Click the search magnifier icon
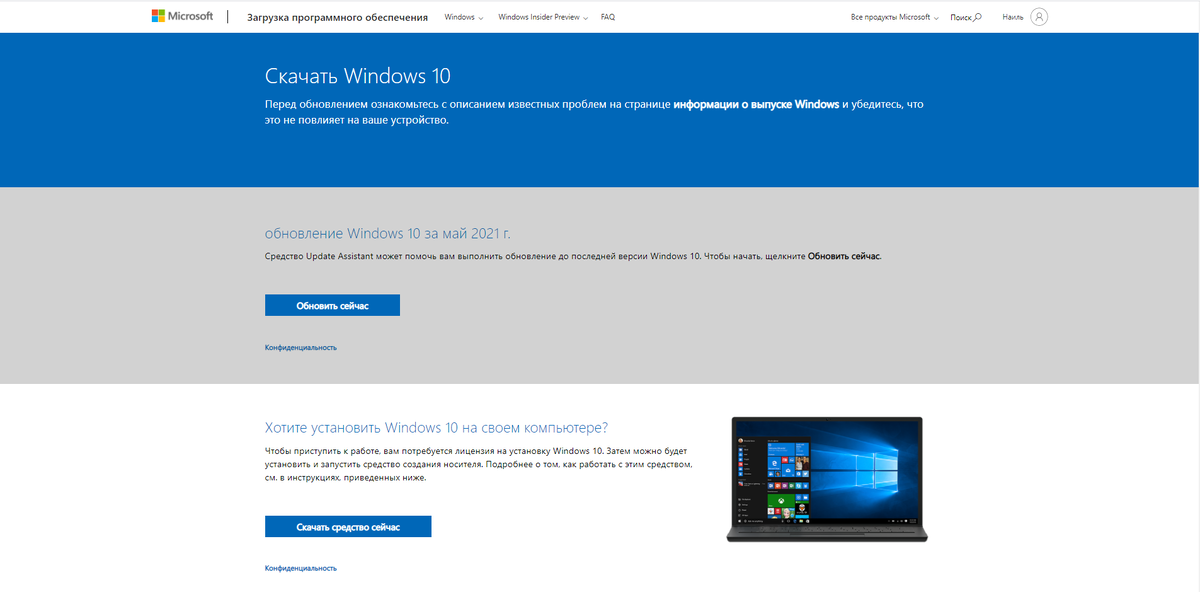This screenshot has width=1200, height=592. (978, 17)
